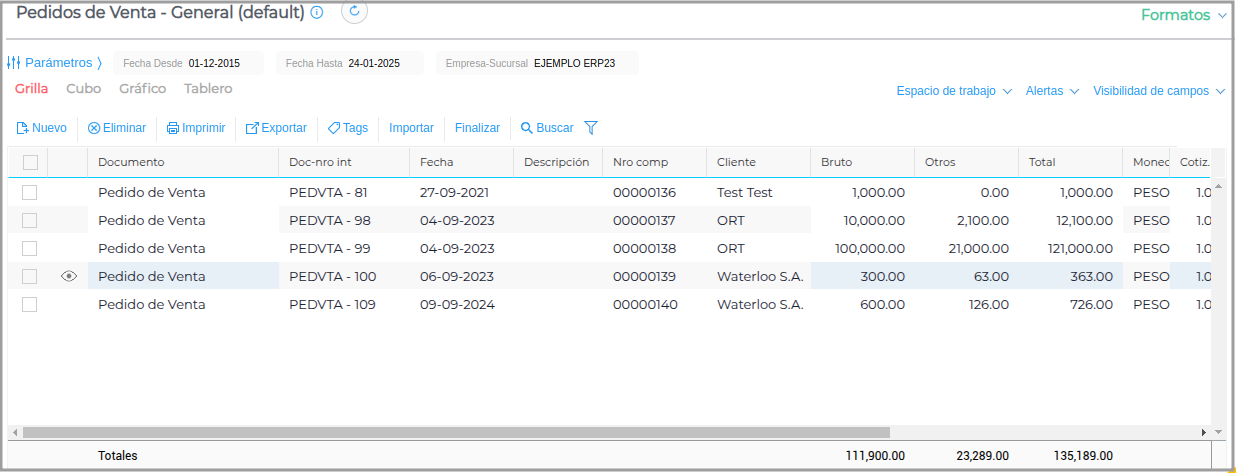Check the PEDVTA - 109 row checkbox
Image resolution: width=1236 pixels, height=473 pixels.
(x=30, y=304)
